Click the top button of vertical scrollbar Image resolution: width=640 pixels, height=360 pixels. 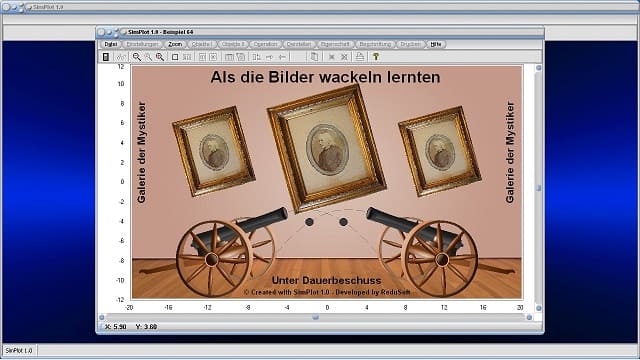[x=538, y=68]
